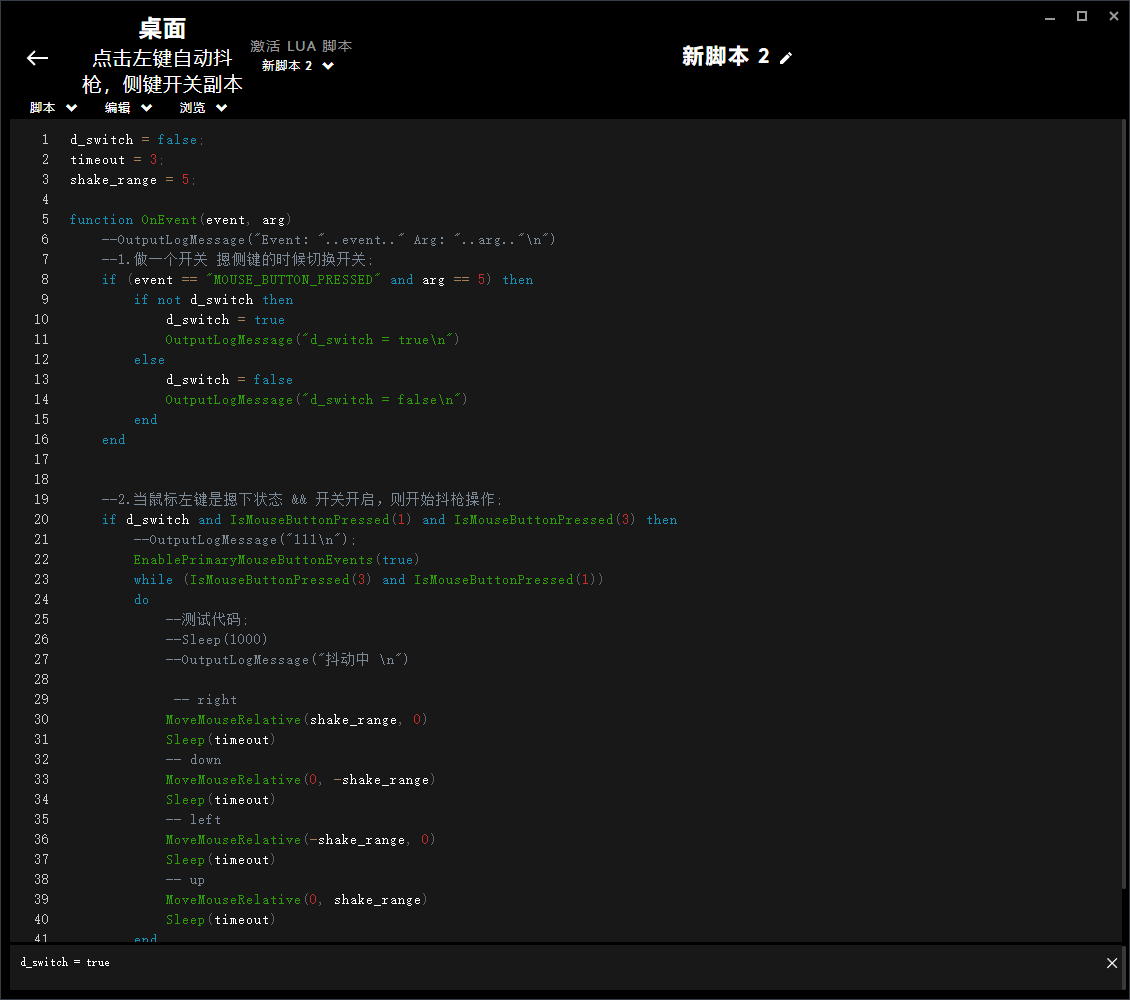Click the function OnEvent(event, arg) line
This screenshot has height=1000, width=1130.
[180, 220]
